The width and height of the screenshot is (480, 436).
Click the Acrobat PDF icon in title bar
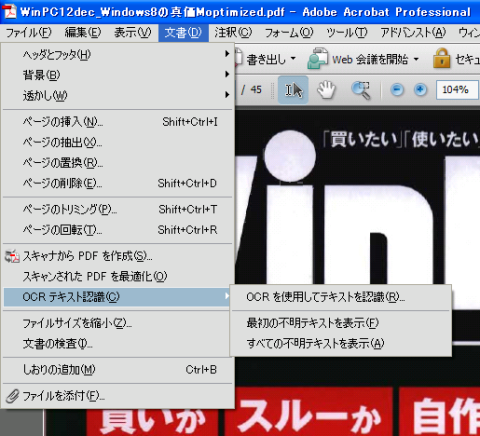[x=10, y=11]
